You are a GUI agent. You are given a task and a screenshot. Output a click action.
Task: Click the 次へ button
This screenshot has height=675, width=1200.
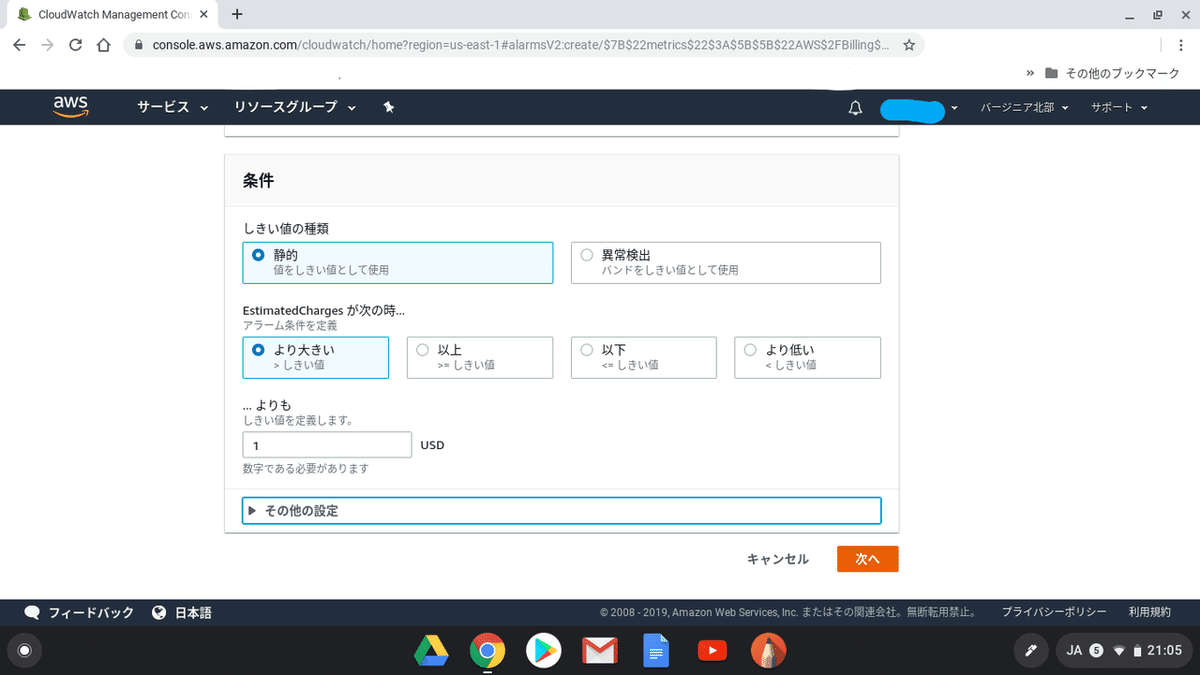866,559
